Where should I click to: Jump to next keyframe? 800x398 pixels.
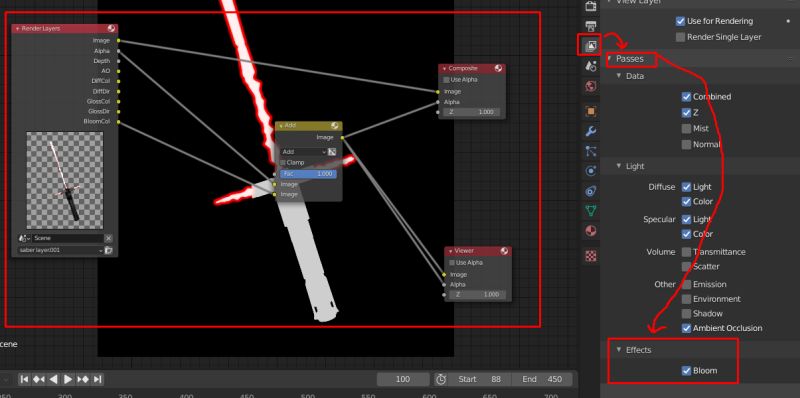pos(83,379)
